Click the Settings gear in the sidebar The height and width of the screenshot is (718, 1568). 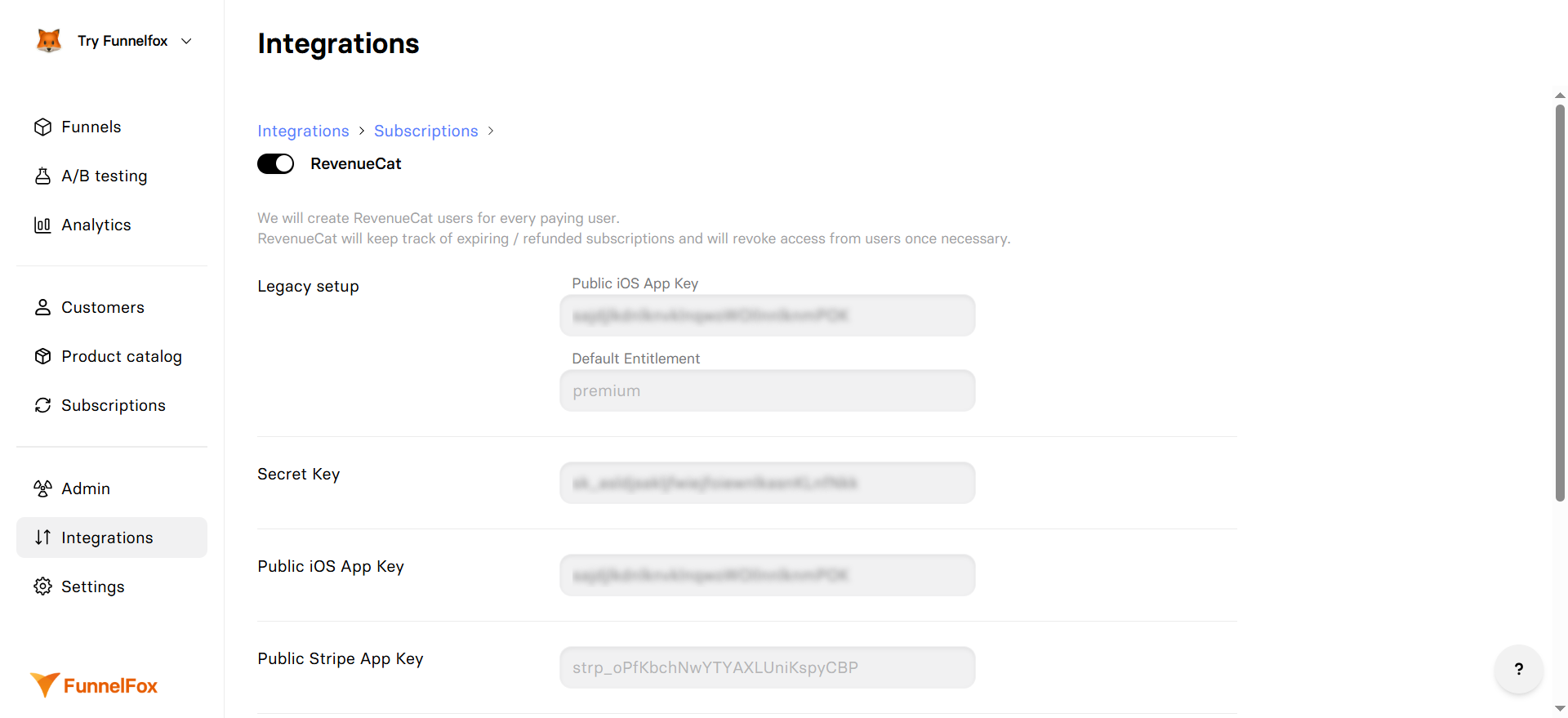click(x=42, y=586)
